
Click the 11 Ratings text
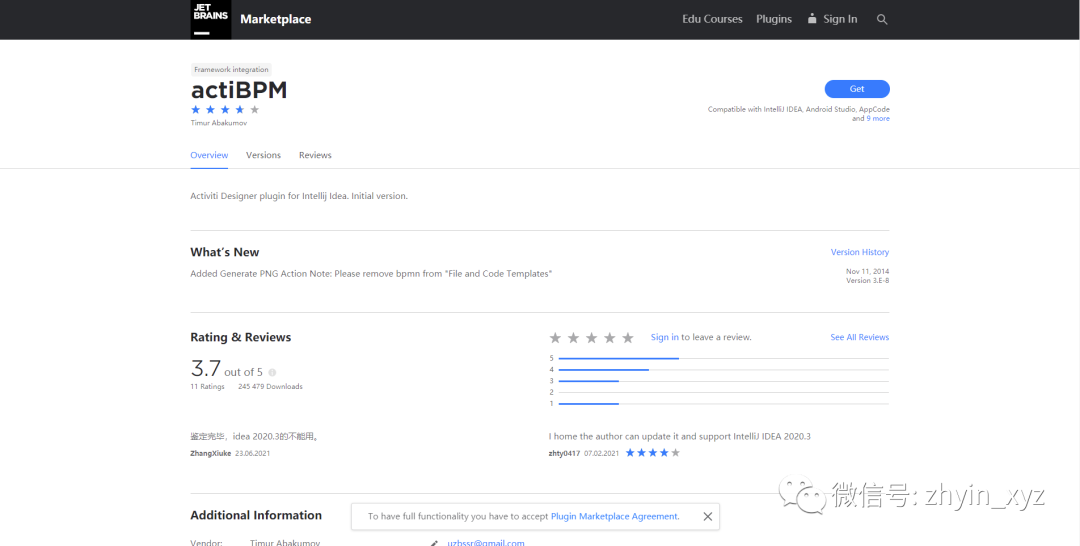click(x=207, y=387)
